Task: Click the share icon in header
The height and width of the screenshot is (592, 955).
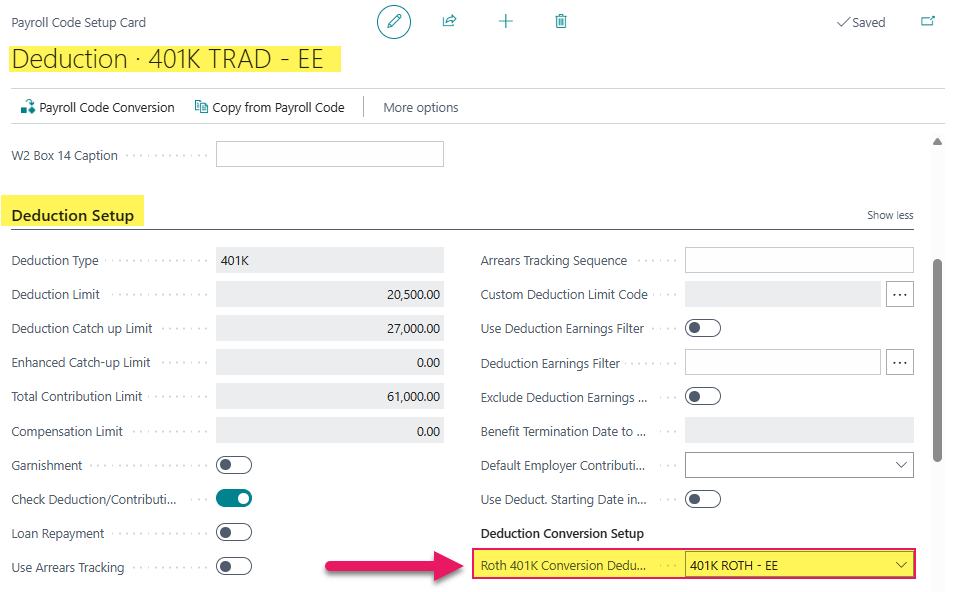Action: pyautogui.click(x=450, y=21)
